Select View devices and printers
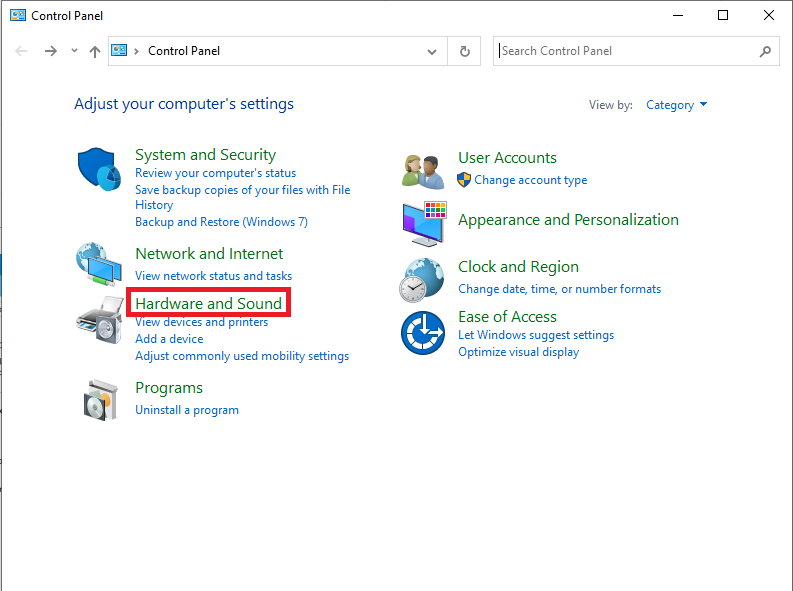This screenshot has height=591, width=793. coord(201,322)
